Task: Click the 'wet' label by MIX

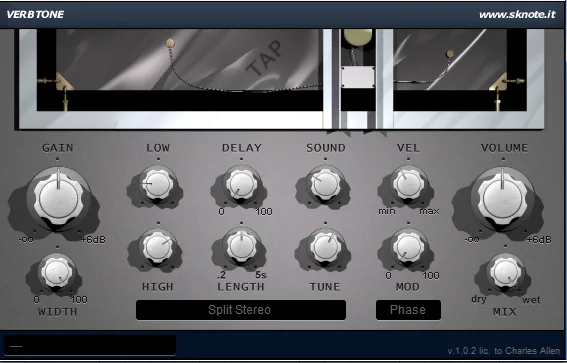Action: coord(531,300)
